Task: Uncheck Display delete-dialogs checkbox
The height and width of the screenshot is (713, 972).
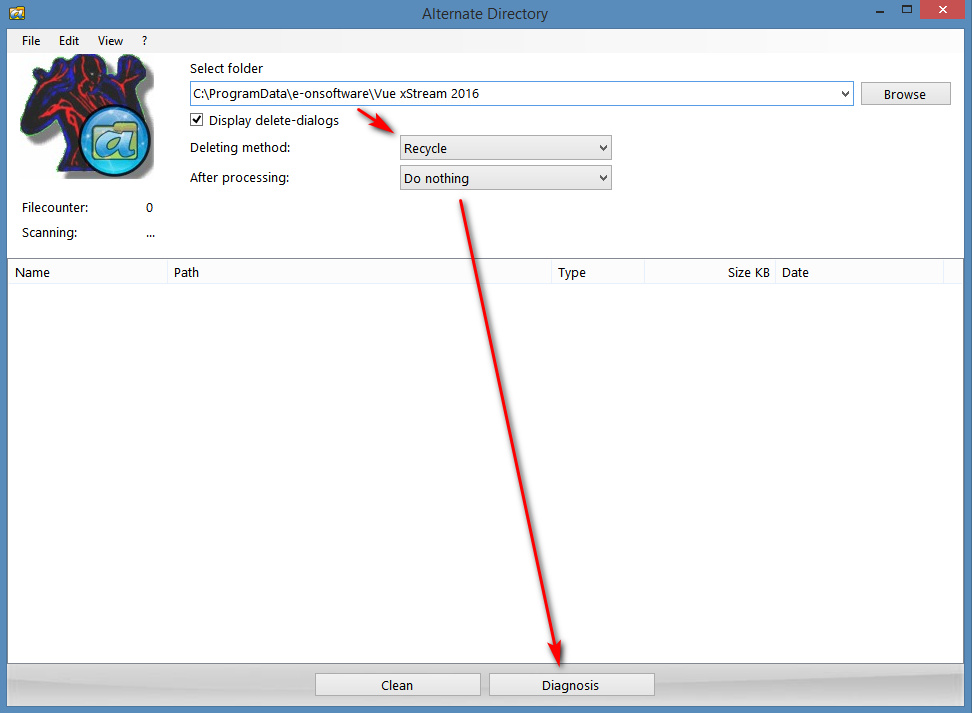Action: (x=197, y=121)
